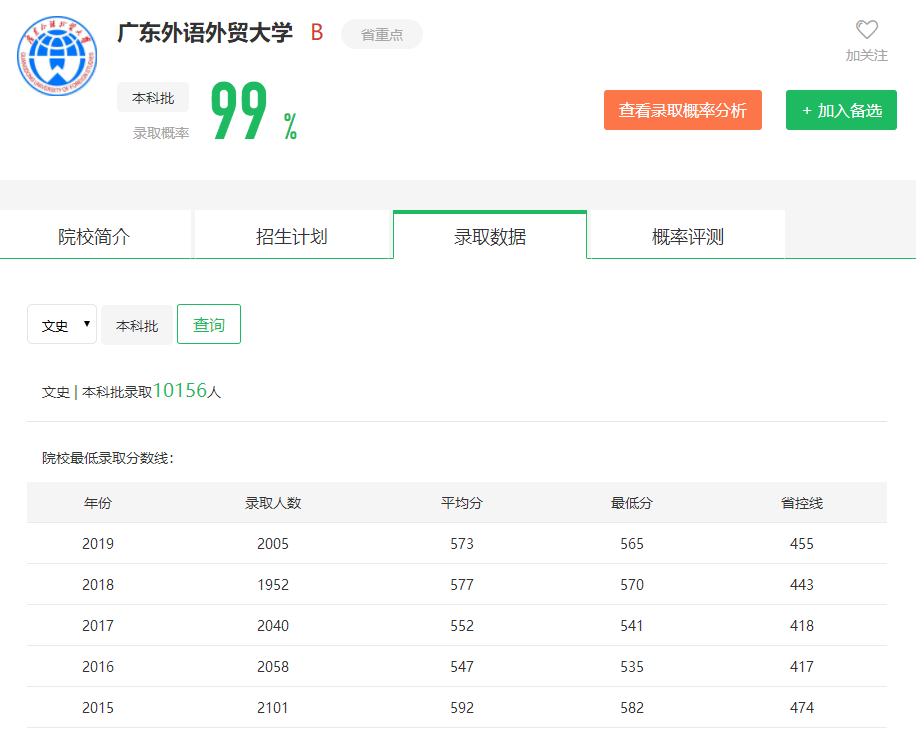
Task: Click provincial line 417
Action: pos(802,666)
